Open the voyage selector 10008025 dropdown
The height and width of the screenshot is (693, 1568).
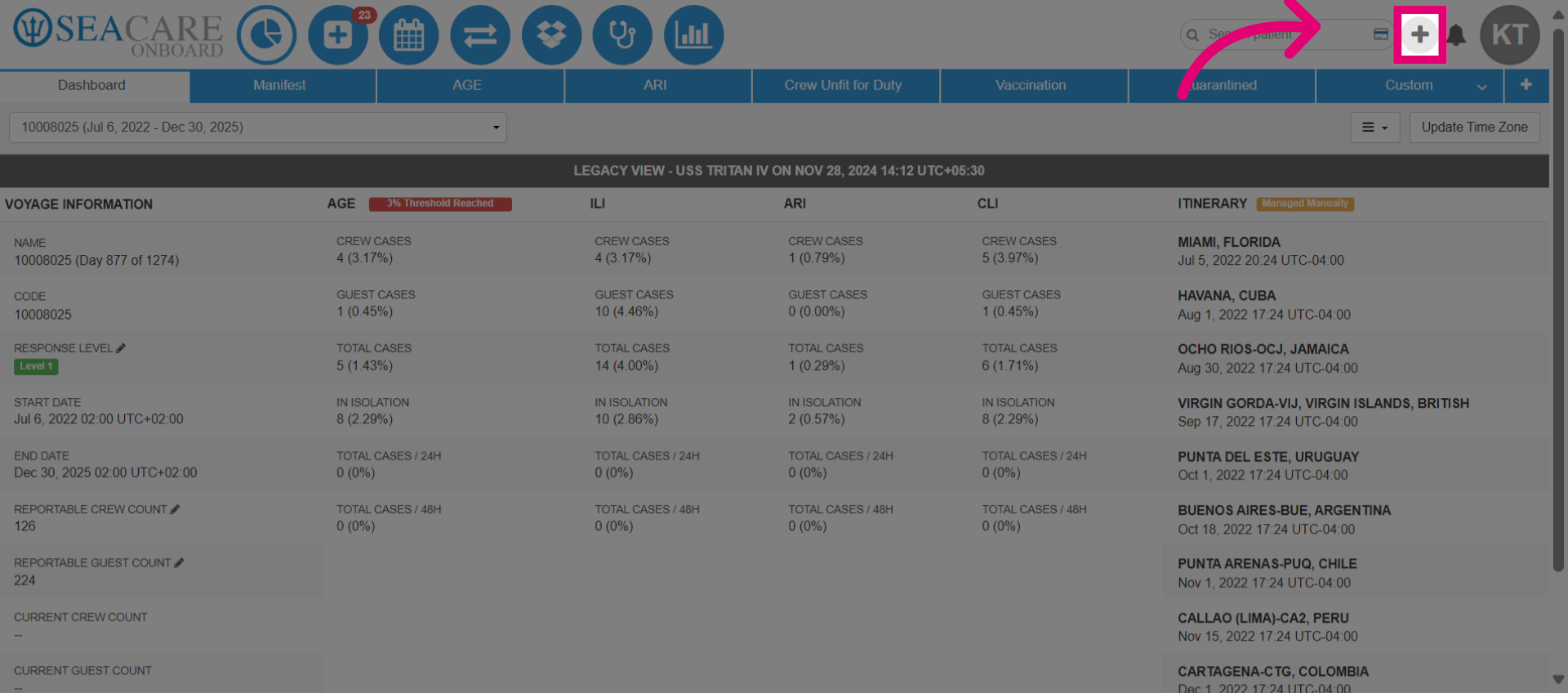pyautogui.click(x=258, y=127)
